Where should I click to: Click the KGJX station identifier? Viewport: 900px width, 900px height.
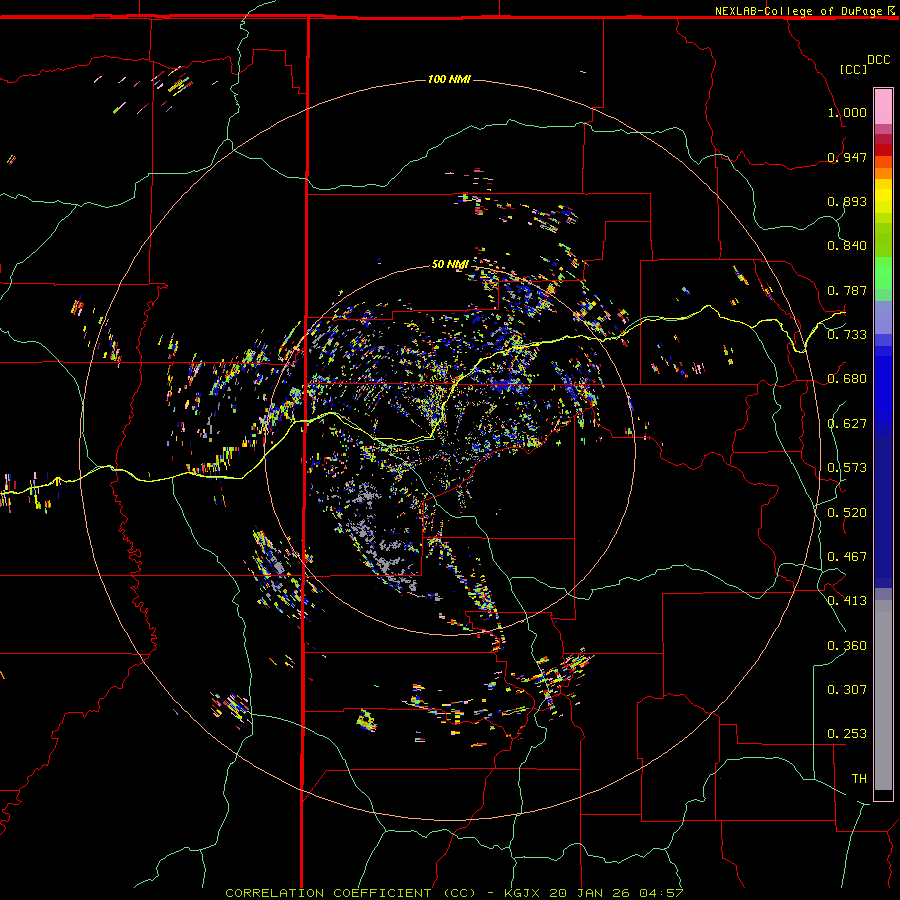[523, 893]
